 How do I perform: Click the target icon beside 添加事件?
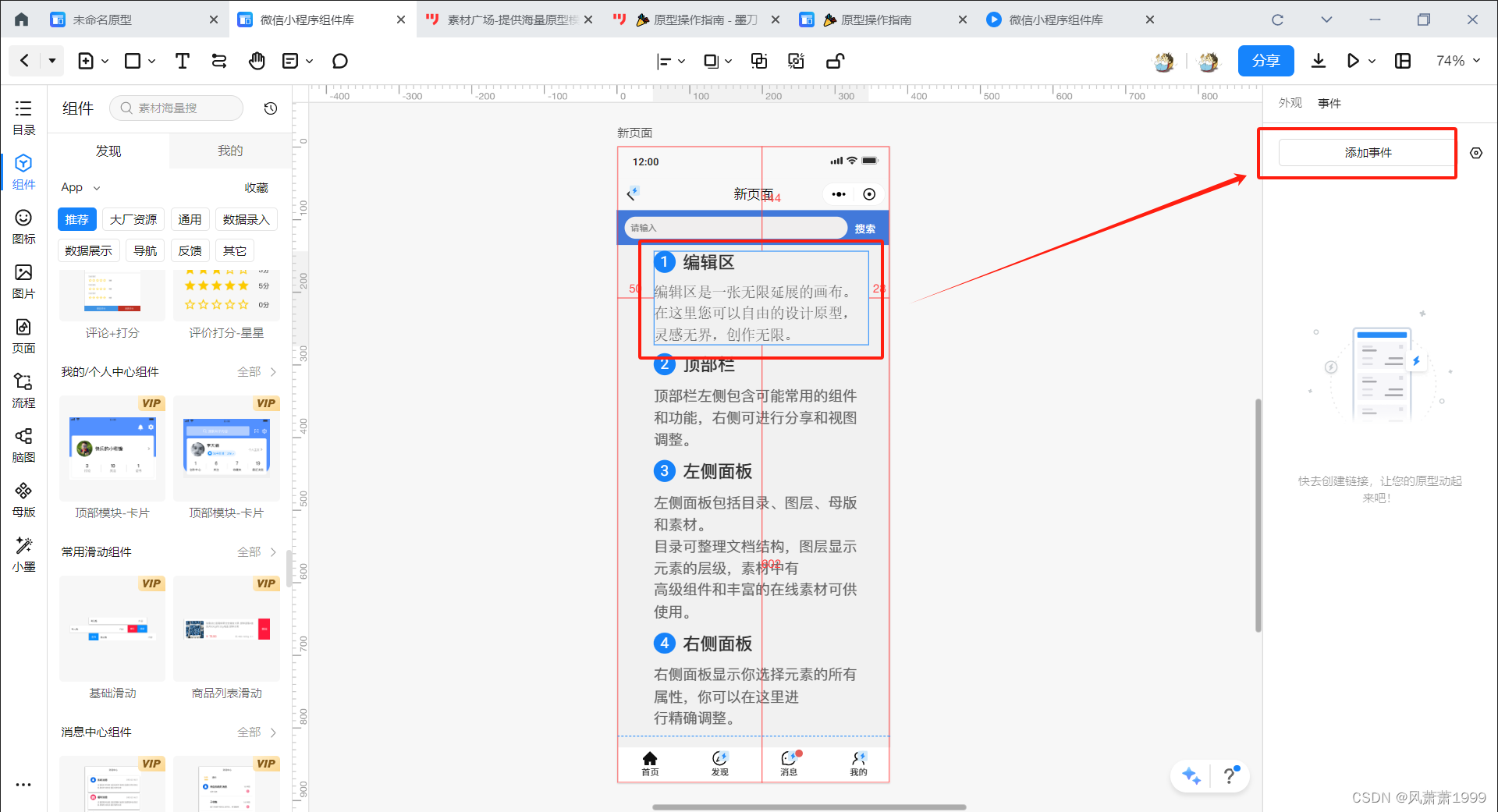point(1476,153)
